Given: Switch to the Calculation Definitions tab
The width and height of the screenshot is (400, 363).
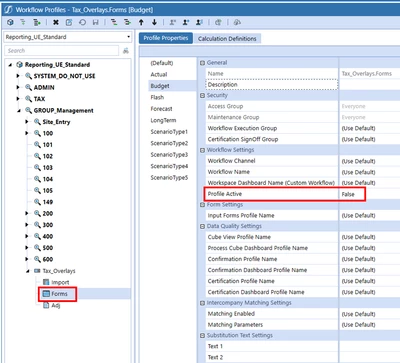Looking at the screenshot, I should click(227, 39).
